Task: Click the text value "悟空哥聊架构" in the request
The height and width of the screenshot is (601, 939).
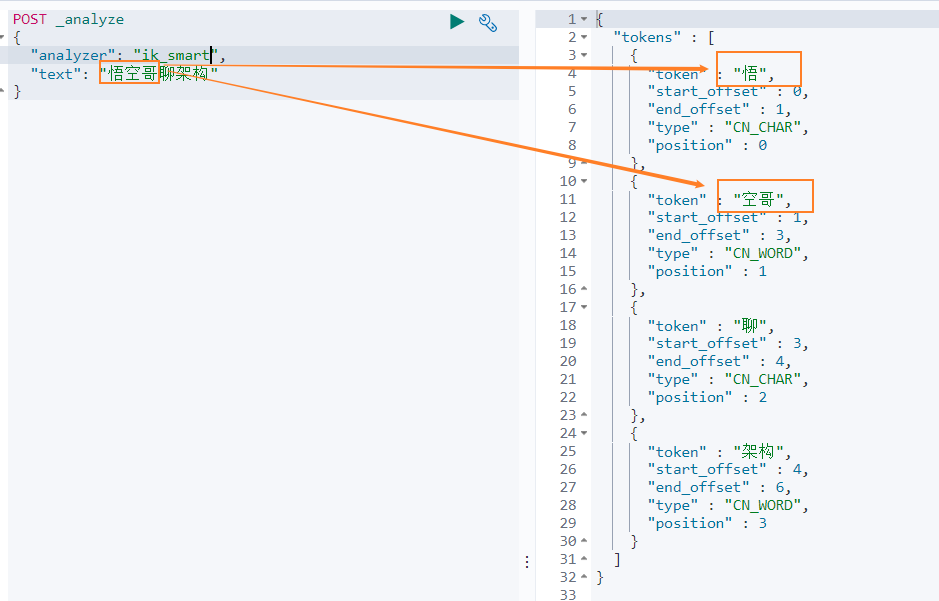Action: coord(158,74)
